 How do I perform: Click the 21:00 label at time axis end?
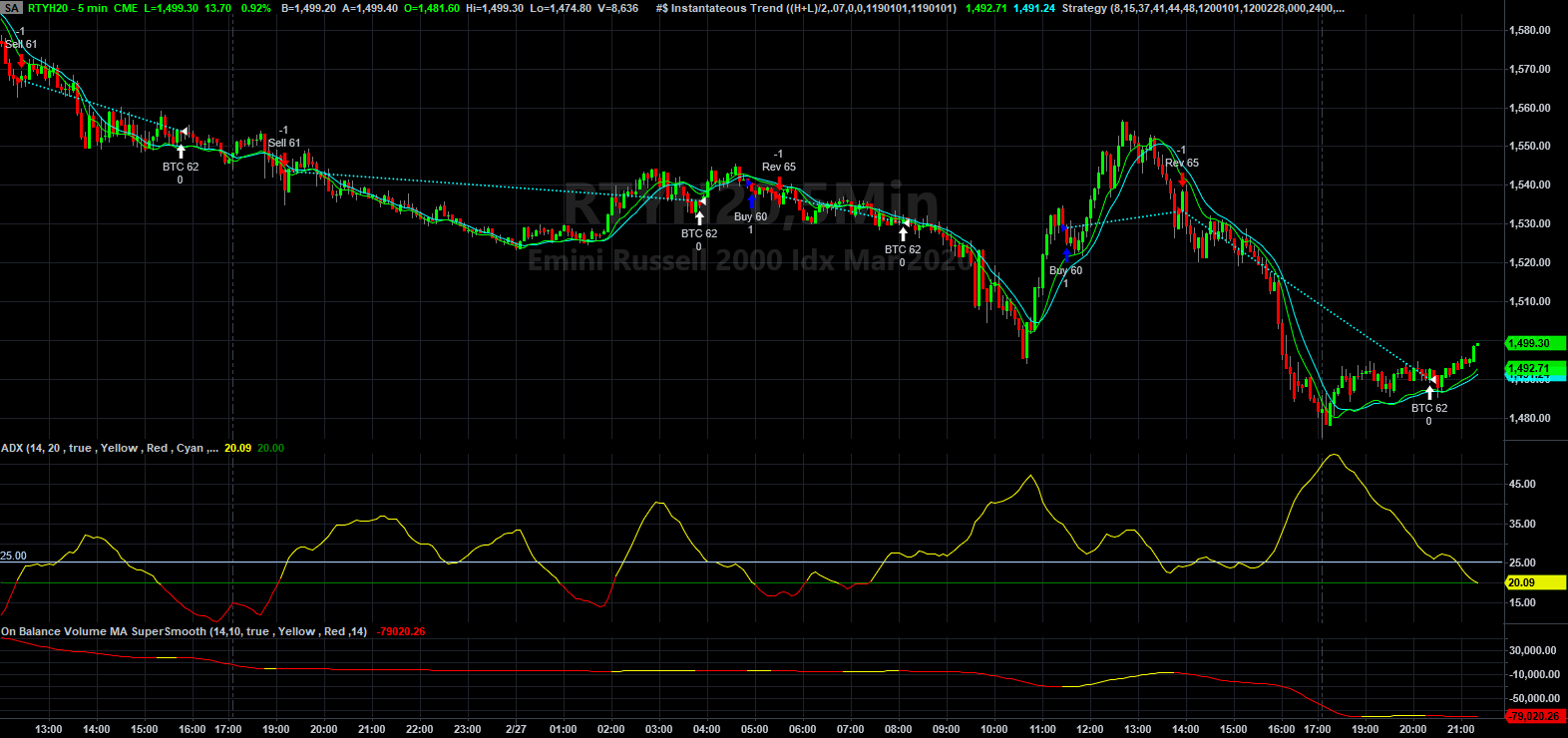click(1461, 729)
